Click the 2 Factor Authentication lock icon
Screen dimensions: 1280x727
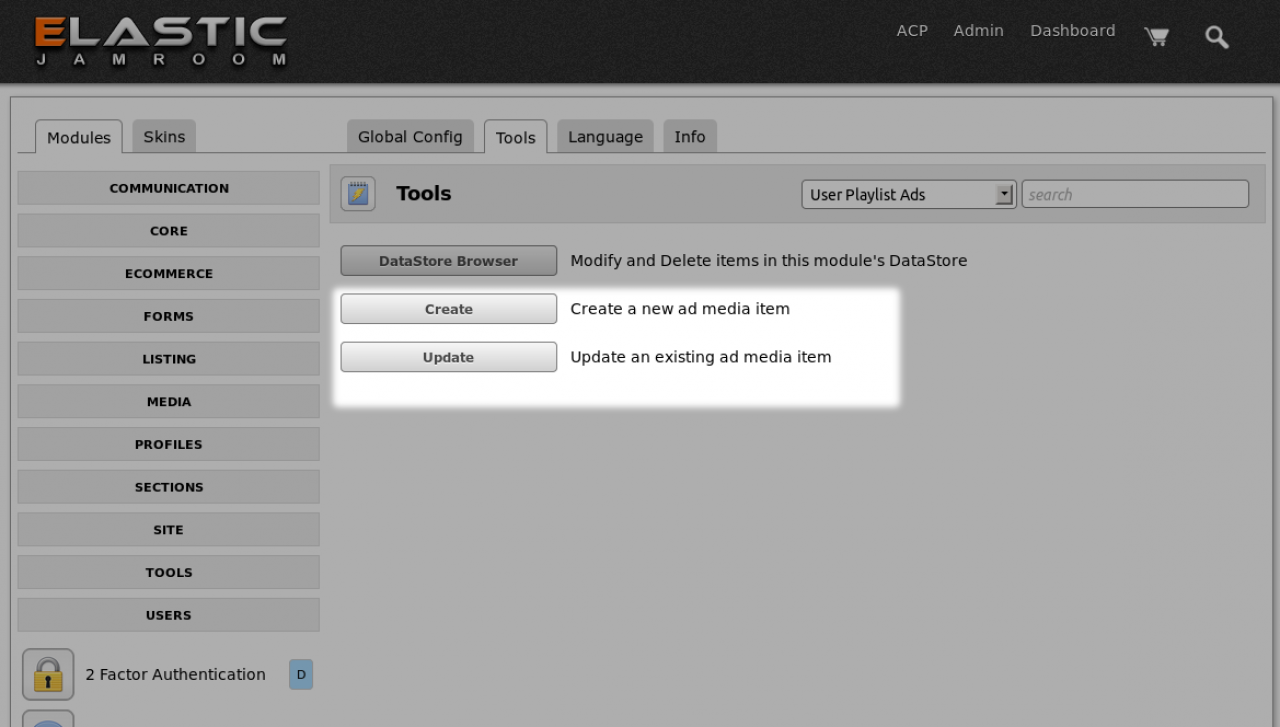[48, 675]
